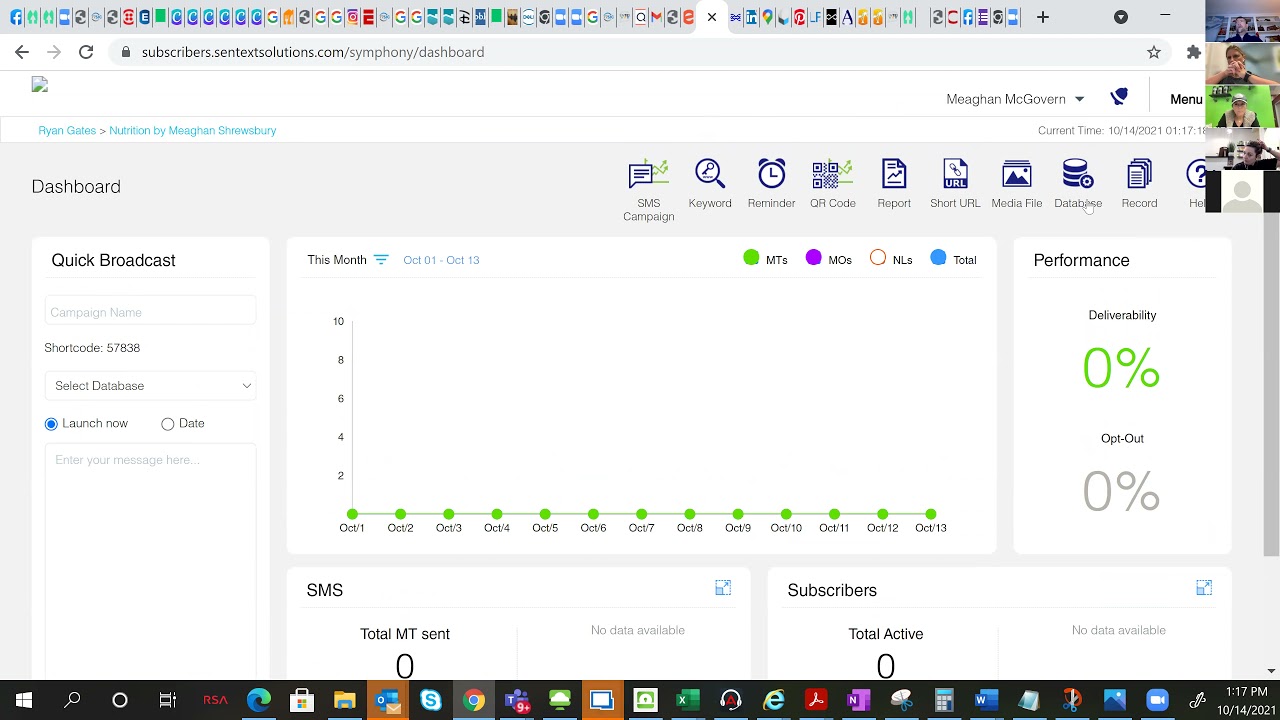Select the Launch now radio button
This screenshot has height=720, width=1280.
pyautogui.click(x=51, y=424)
